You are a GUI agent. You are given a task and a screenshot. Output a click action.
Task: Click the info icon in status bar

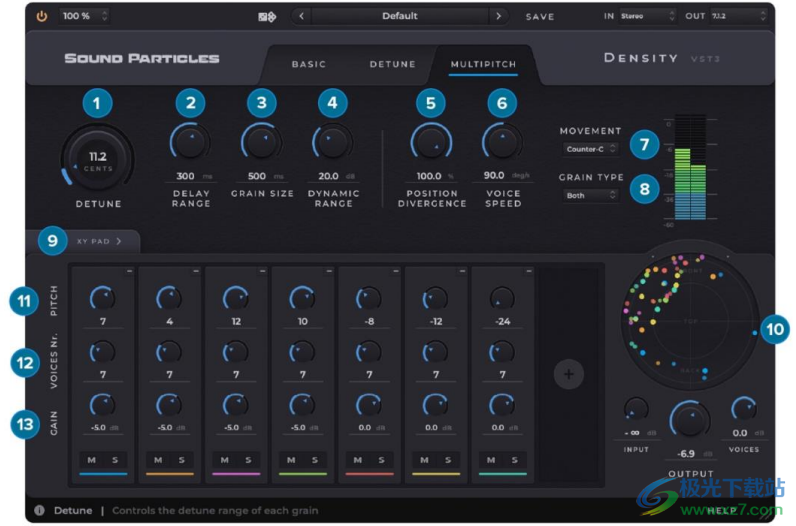(40, 510)
